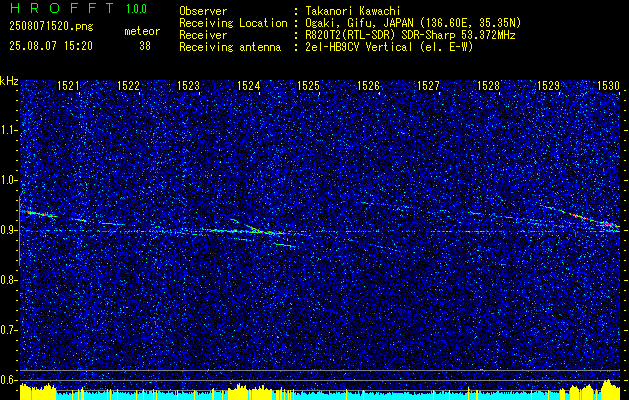
Task: Click time marker 1528
Action: click(x=488, y=85)
